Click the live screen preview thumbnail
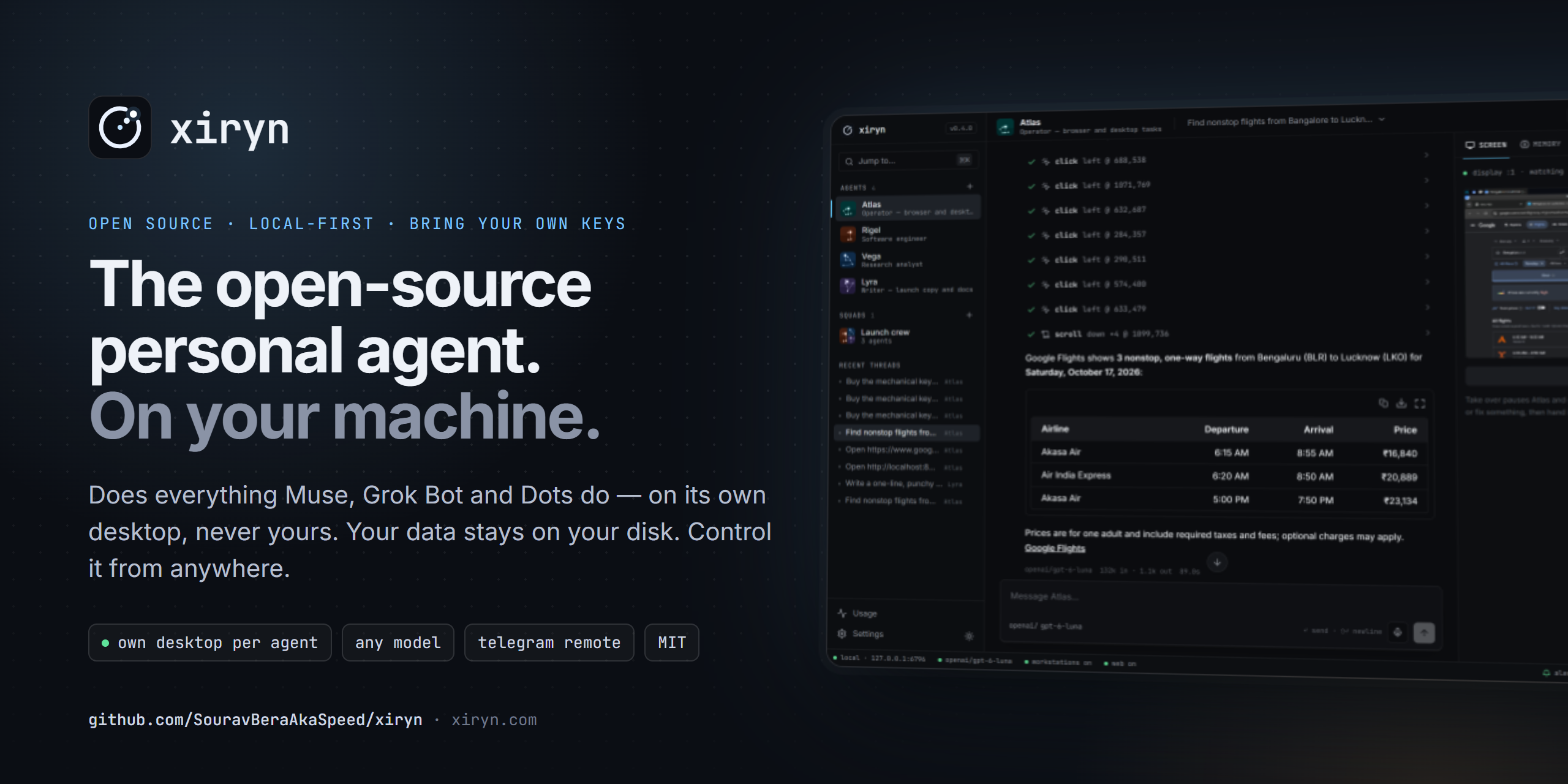 1517,274
